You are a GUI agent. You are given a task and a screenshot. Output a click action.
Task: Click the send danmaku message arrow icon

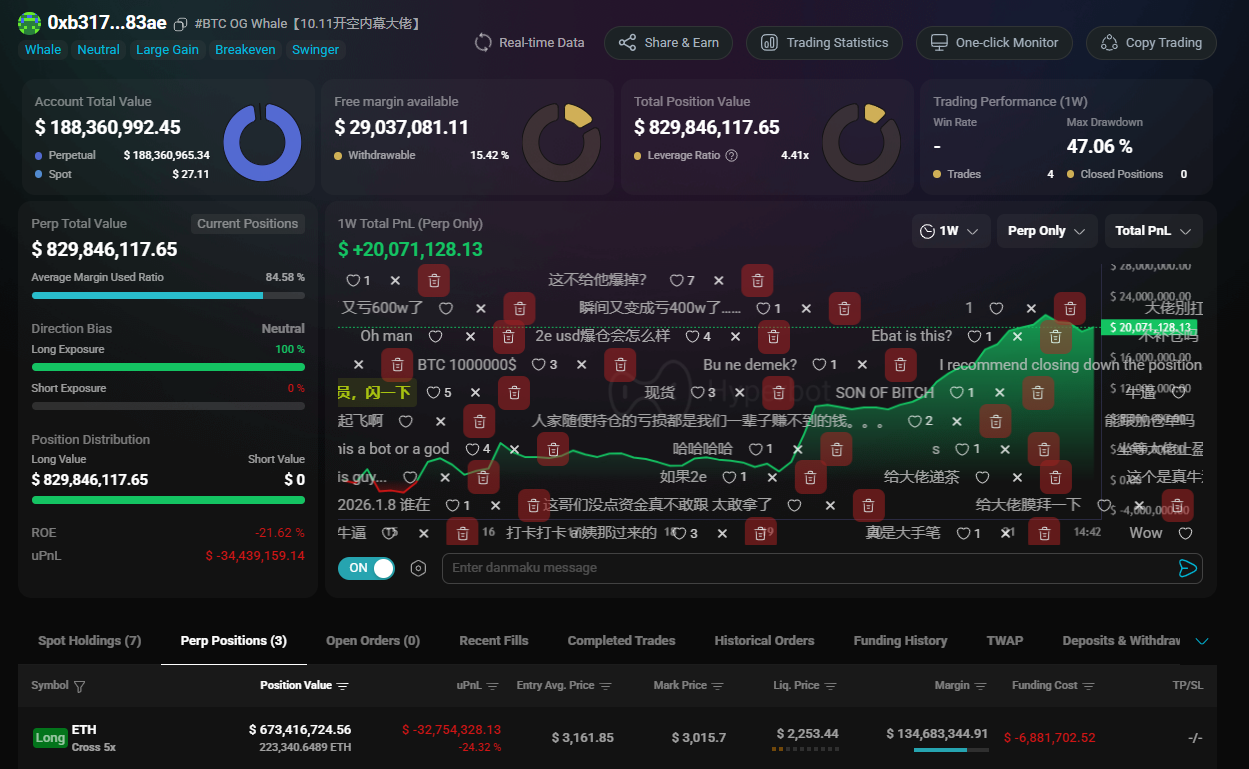click(x=1187, y=568)
